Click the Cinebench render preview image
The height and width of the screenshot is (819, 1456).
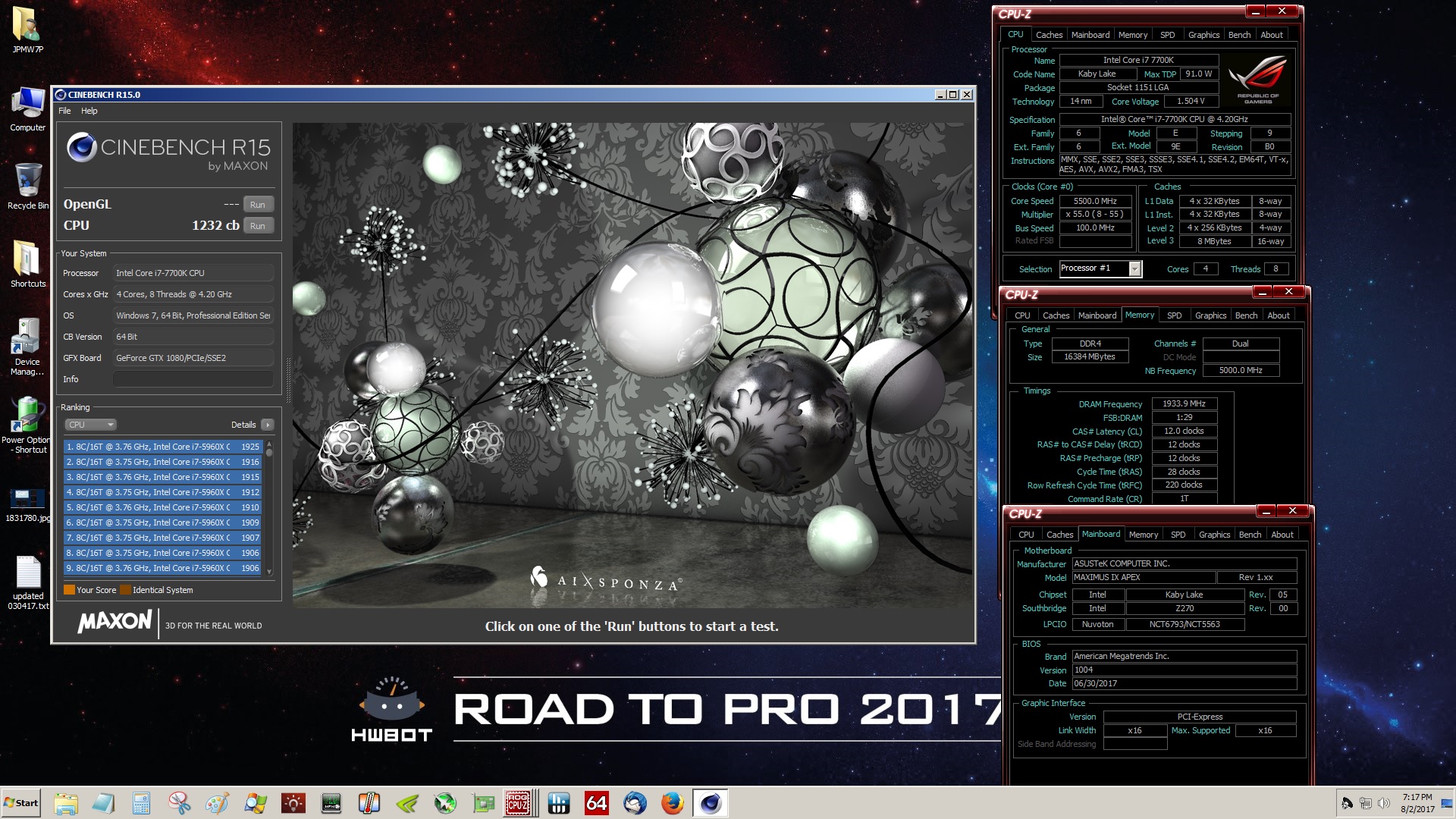[x=632, y=366]
